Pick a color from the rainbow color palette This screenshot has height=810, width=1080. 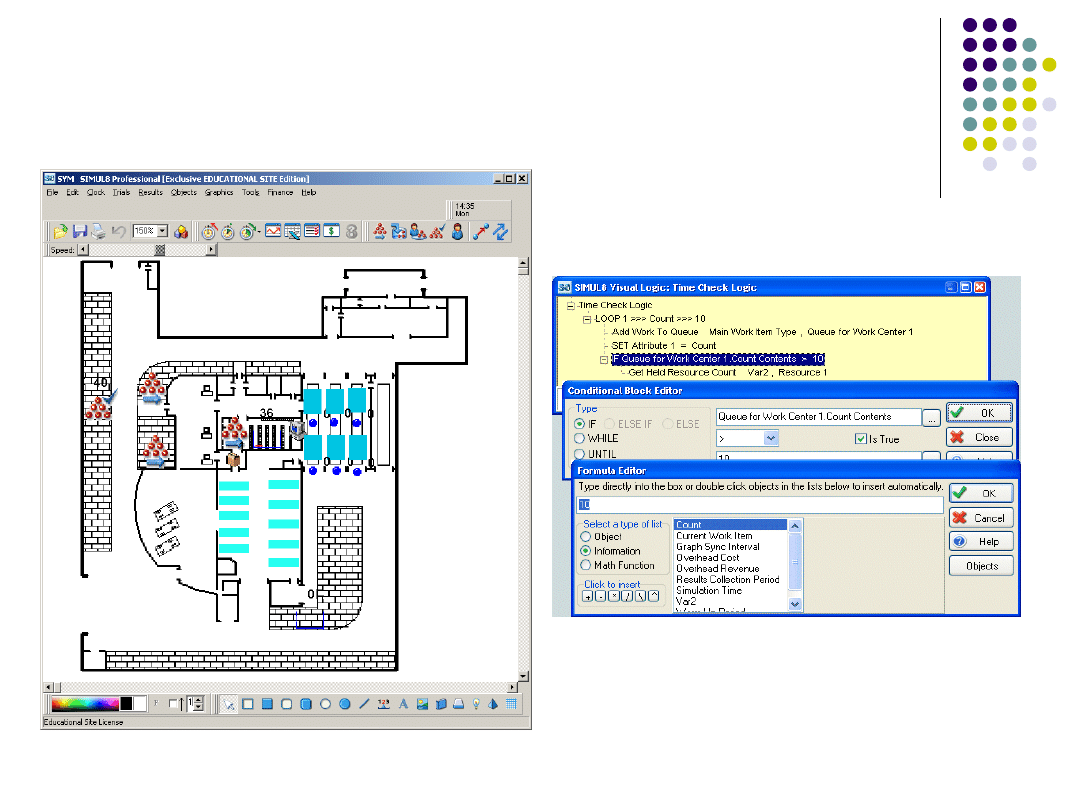pyautogui.click(x=85, y=704)
